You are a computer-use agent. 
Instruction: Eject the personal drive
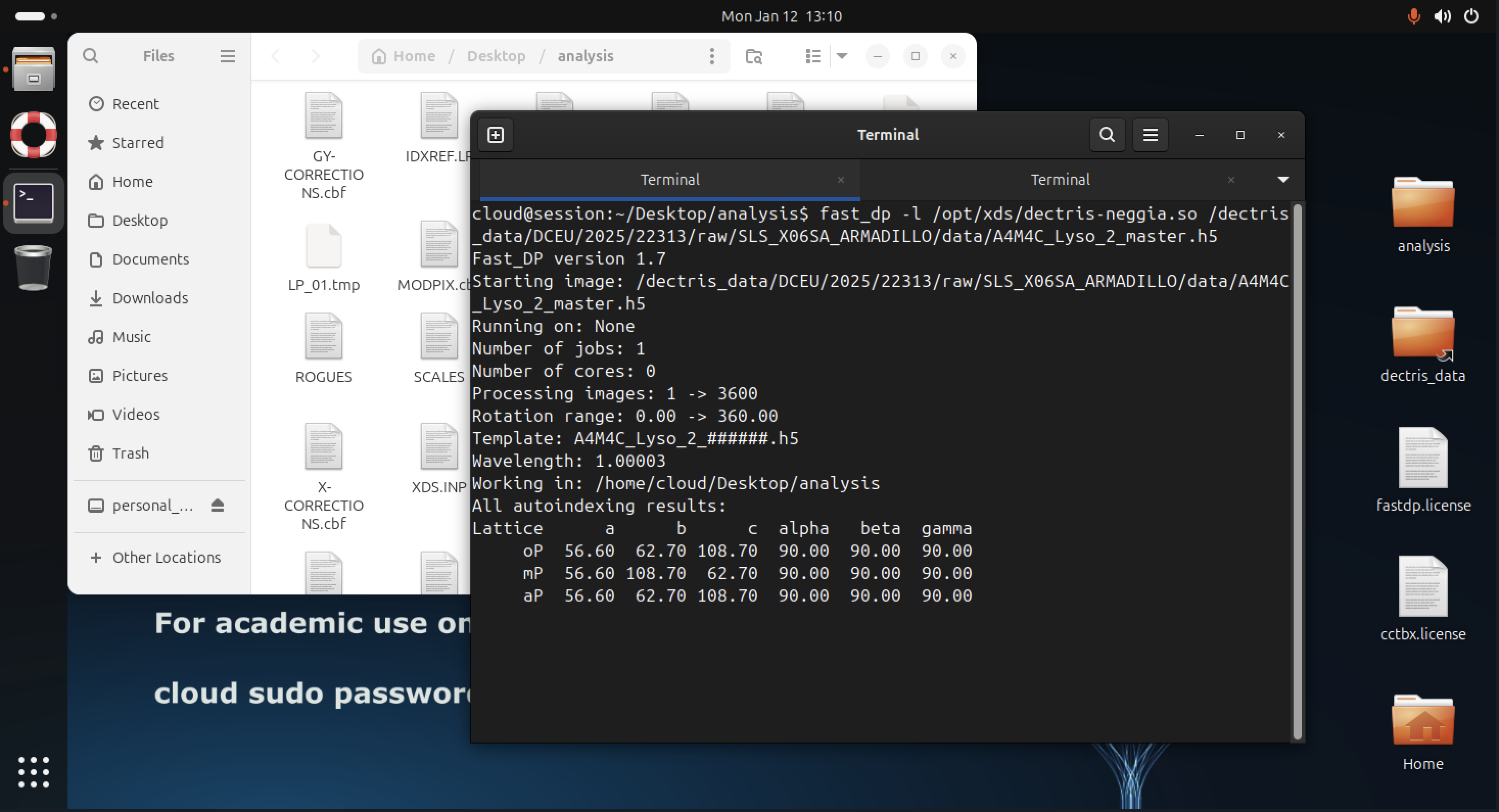218,505
